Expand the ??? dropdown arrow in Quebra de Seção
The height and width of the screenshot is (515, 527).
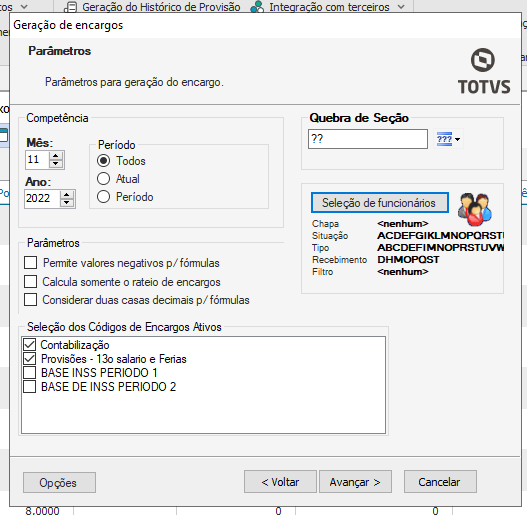pos(457,139)
